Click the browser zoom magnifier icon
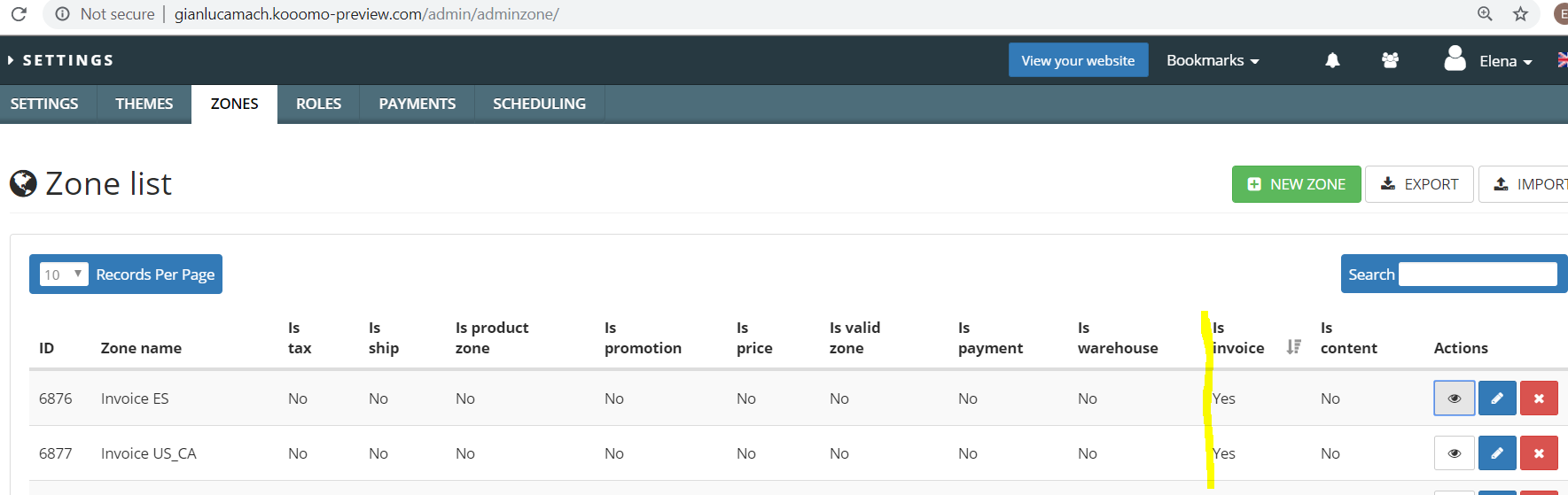 click(1485, 14)
